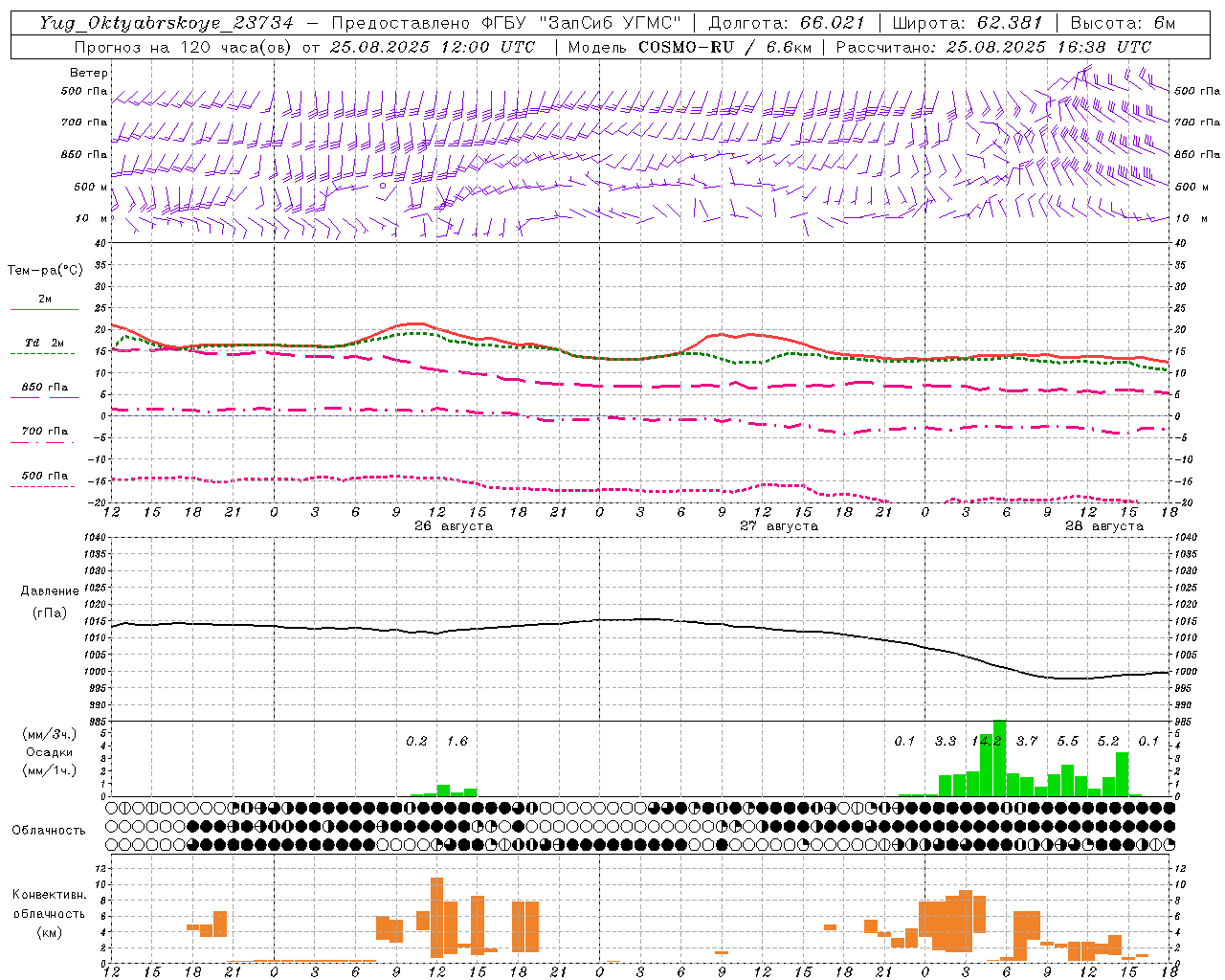The height and width of the screenshot is (980, 1225).
Task: Click the Конвективн. облачность label
Action: coord(49,903)
